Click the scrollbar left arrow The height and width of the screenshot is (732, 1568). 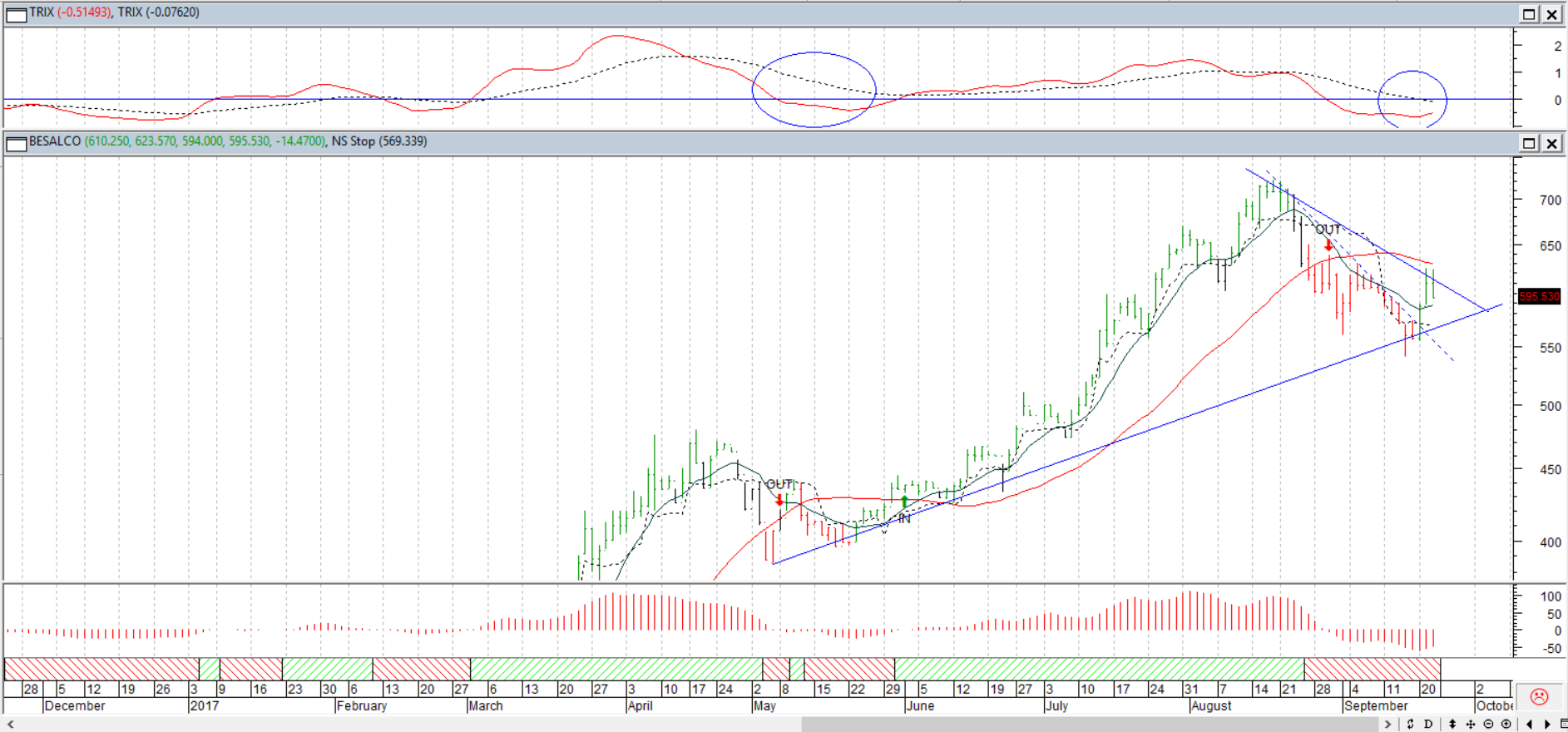click(x=11, y=725)
